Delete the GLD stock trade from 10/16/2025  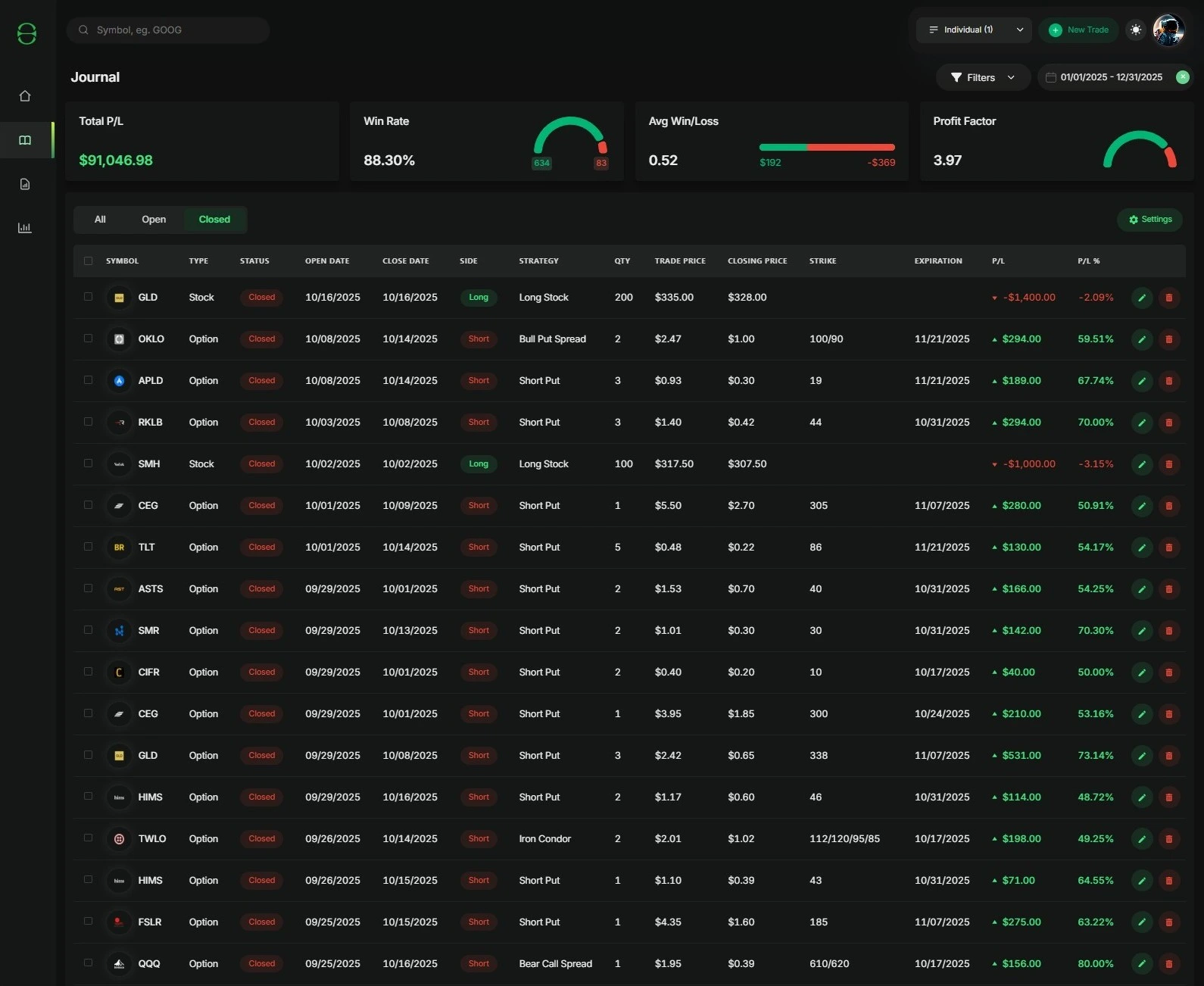pyautogui.click(x=1169, y=298)
